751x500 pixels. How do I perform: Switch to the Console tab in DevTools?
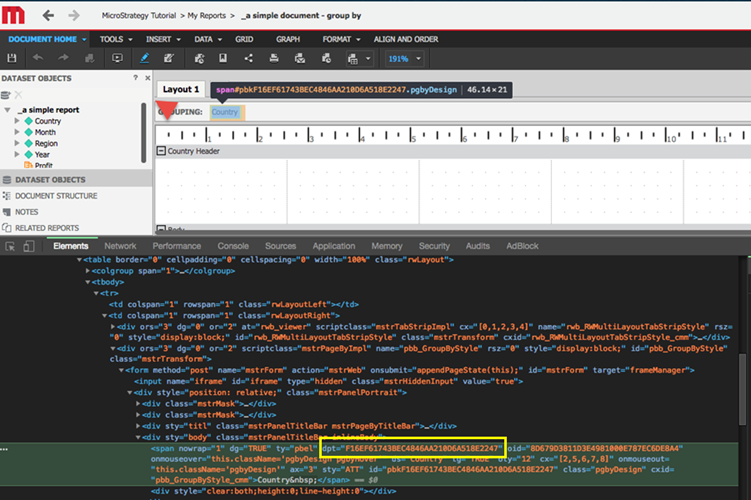(233, 246)
